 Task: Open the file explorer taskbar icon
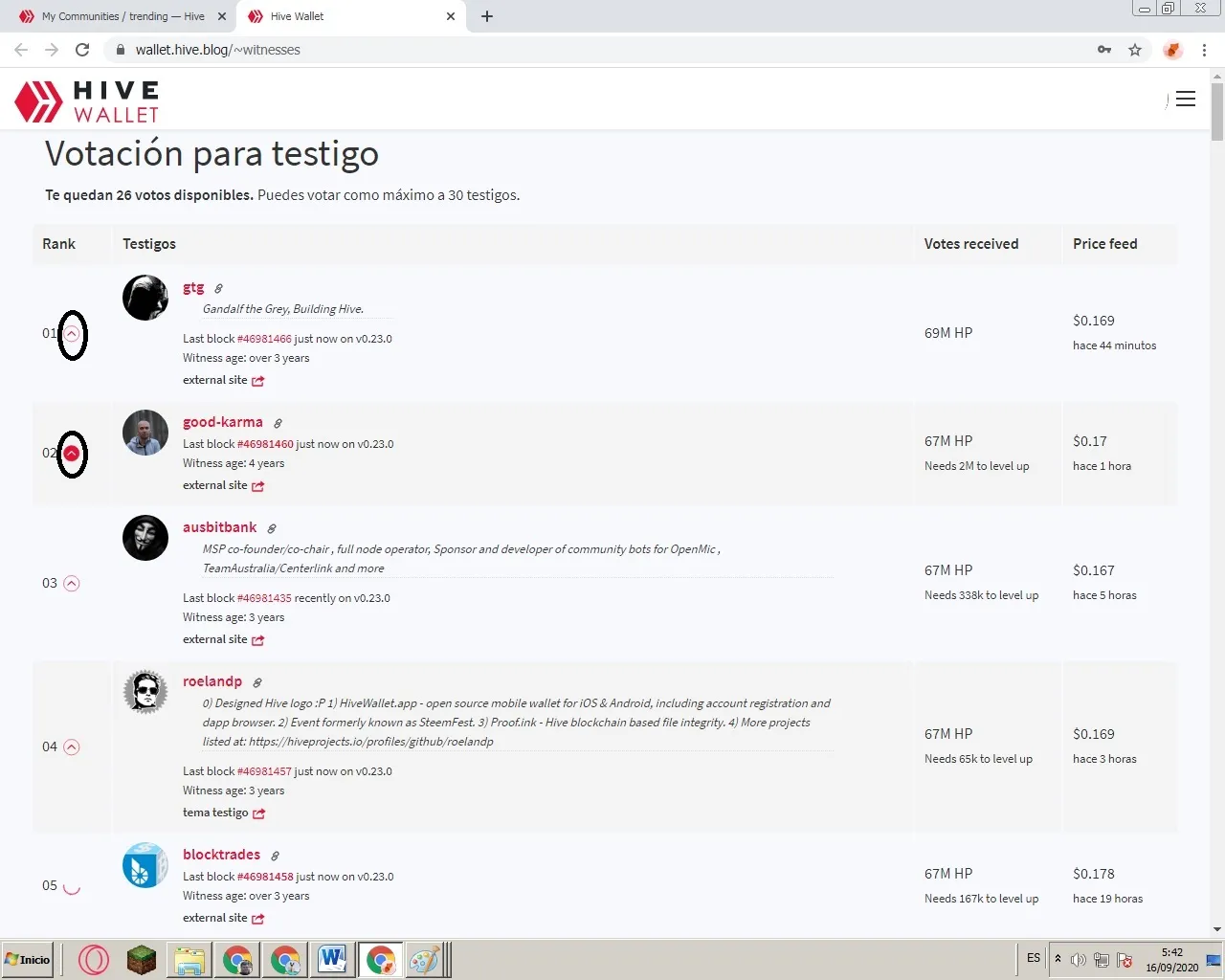[189, 960]
